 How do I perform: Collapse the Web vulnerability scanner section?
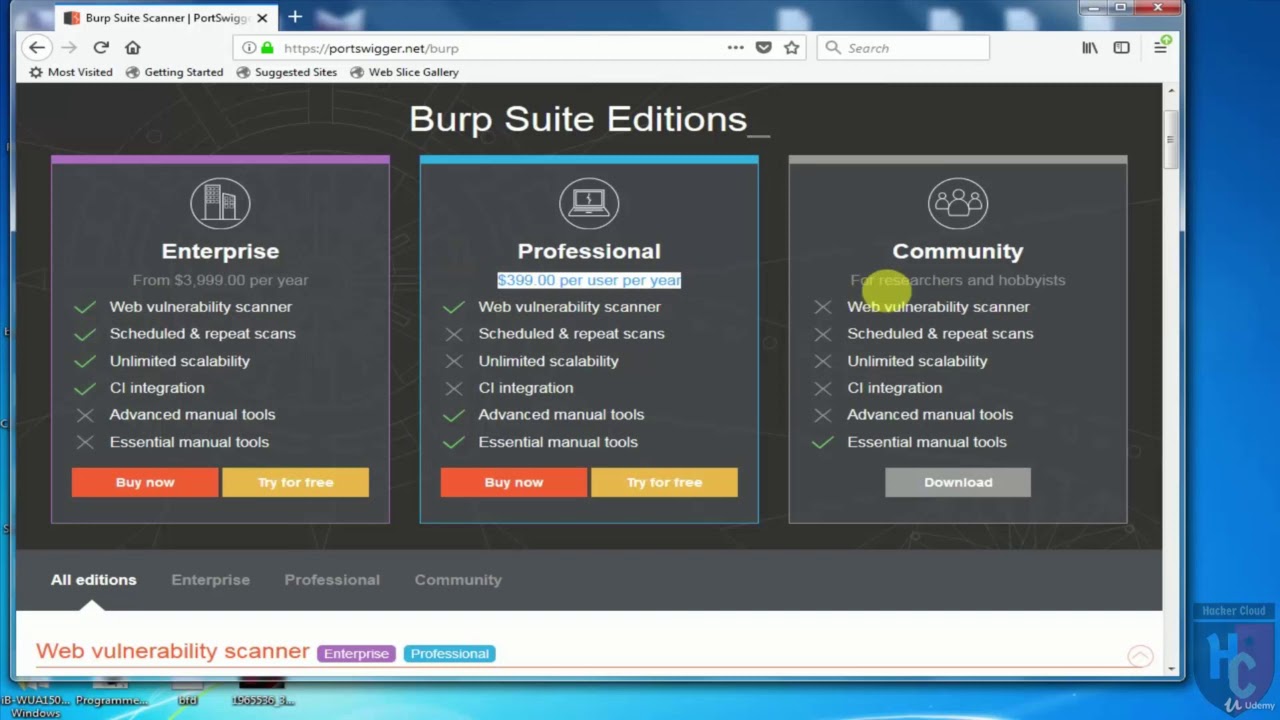coord(1140,656)
